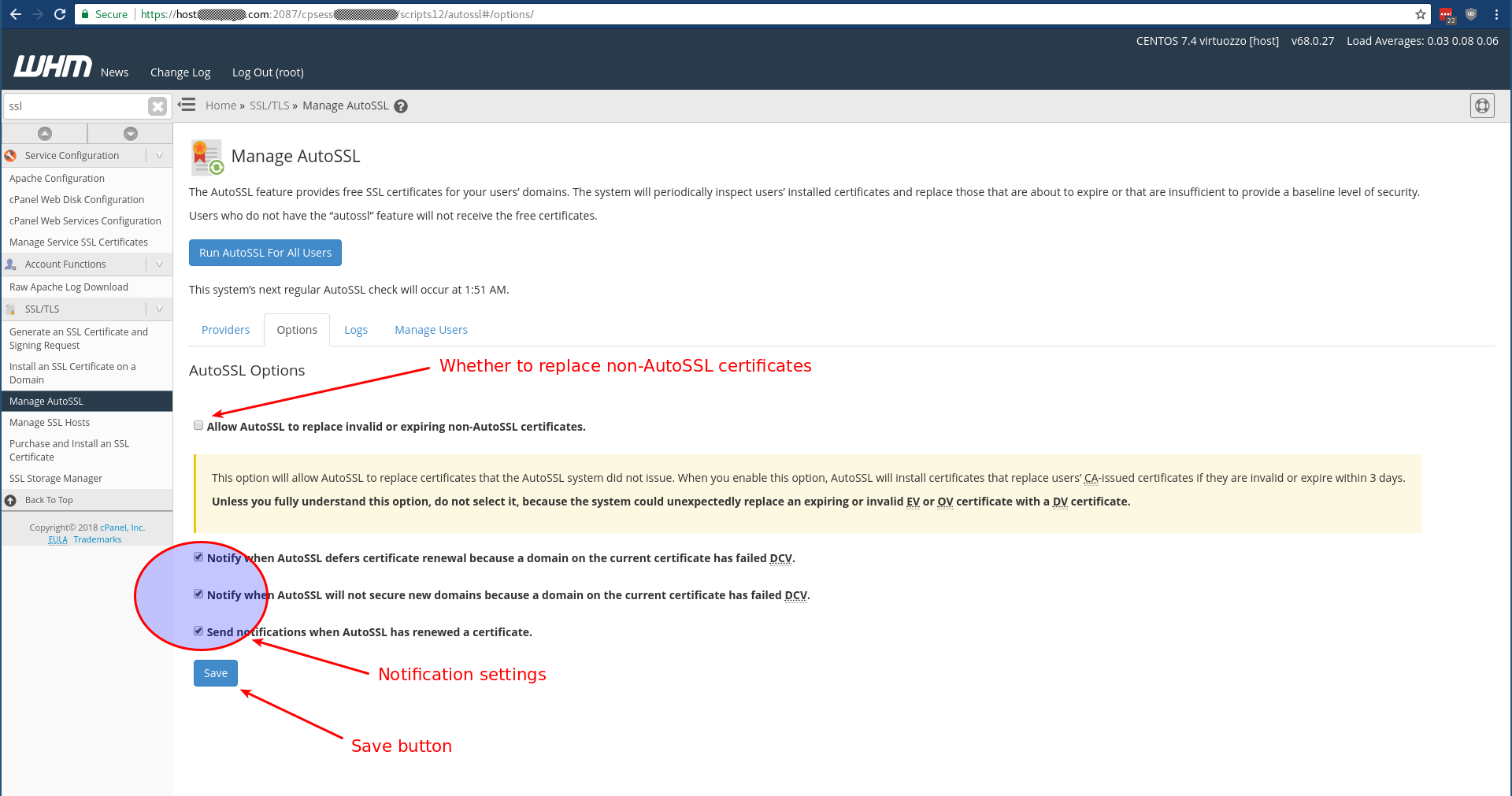Clear the ssl search field
The height and width of the screenshot is (796, 1512).
pyautogui.click(x=157, y=106)
